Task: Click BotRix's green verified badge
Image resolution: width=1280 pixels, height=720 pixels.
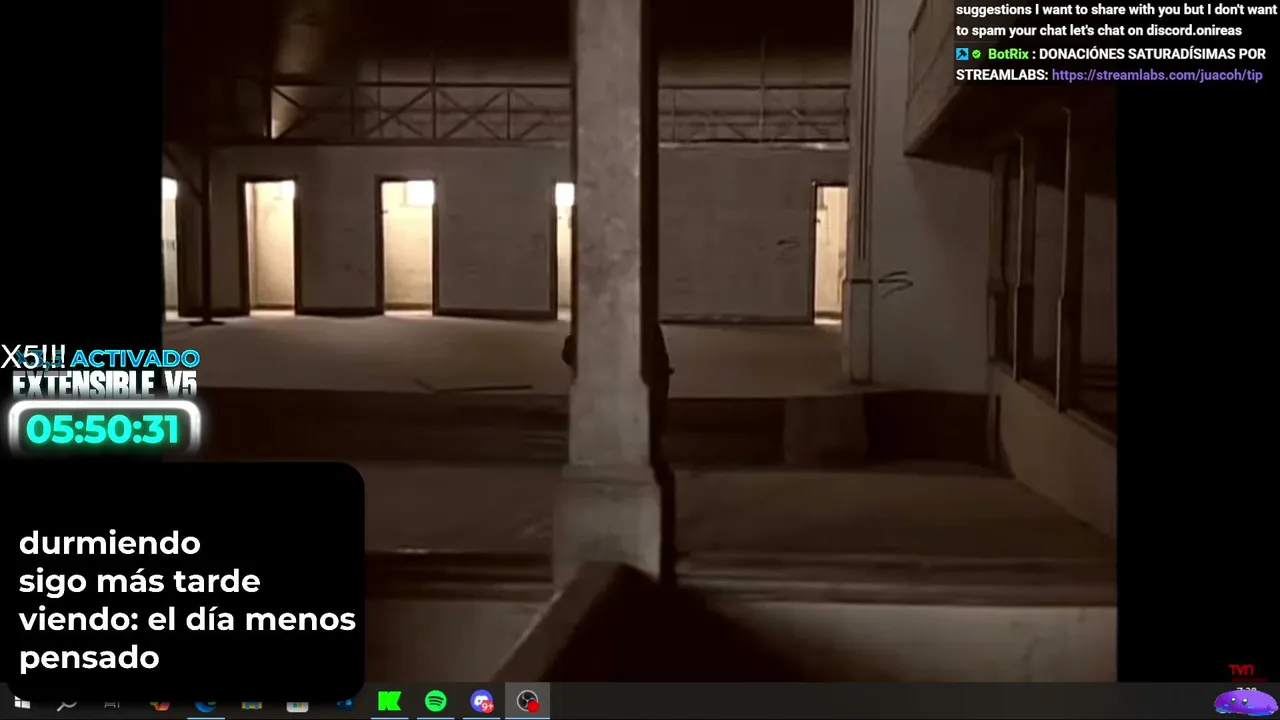Action: (x=977, y=54)
